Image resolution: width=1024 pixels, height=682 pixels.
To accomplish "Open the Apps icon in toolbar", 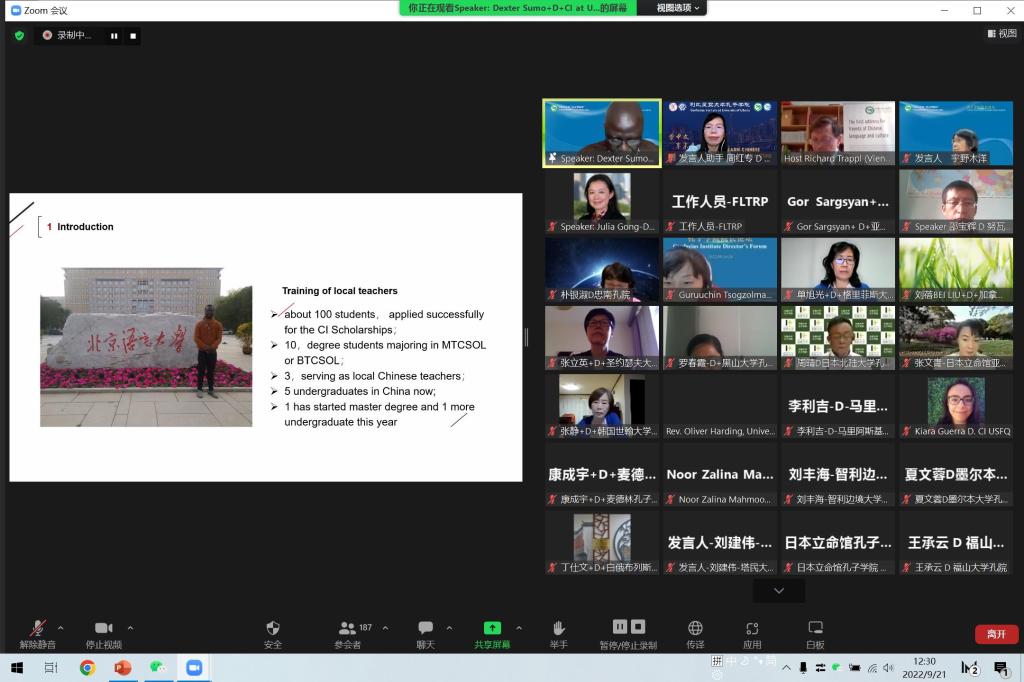I will [x=752, y=629].
